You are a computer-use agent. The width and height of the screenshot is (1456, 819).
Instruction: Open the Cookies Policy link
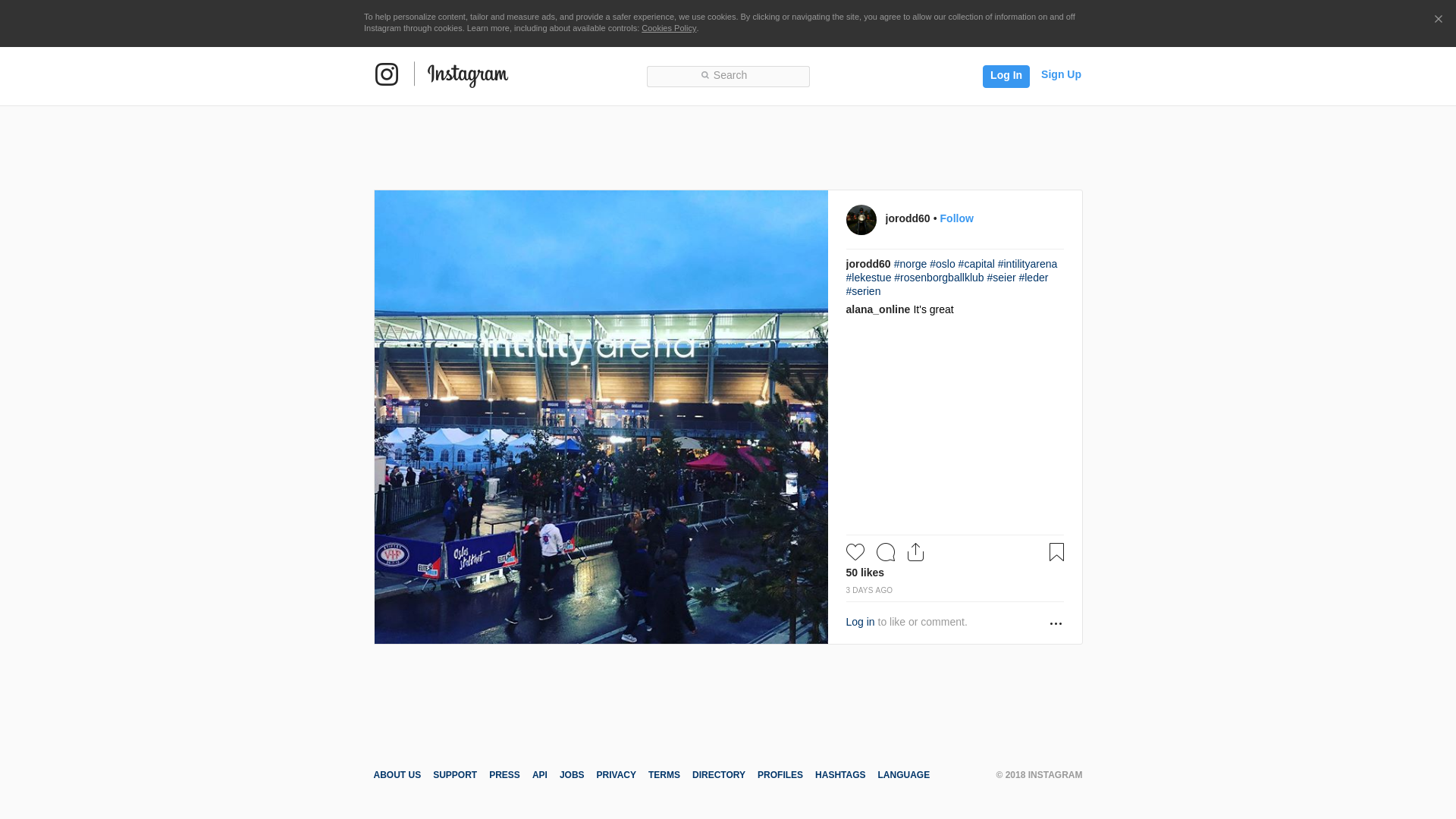(x=668, y=28)
